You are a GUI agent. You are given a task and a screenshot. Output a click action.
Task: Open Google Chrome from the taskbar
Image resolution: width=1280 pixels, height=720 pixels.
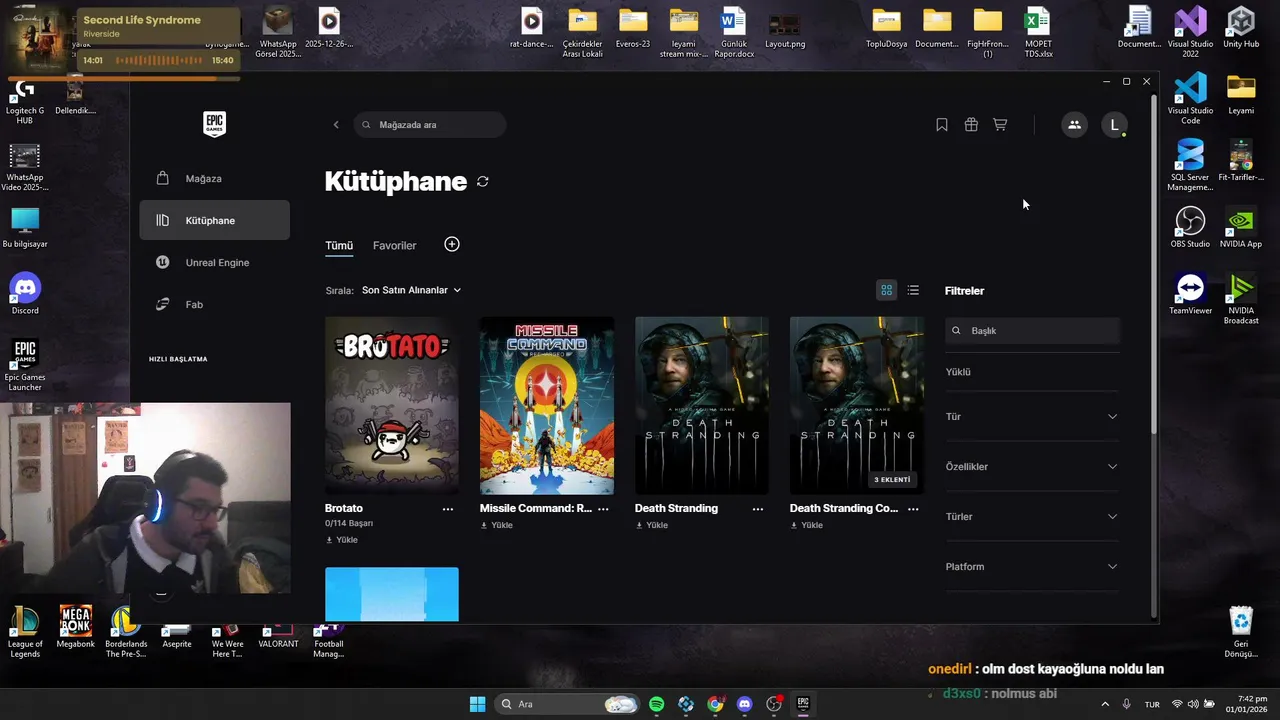(715, 704)
